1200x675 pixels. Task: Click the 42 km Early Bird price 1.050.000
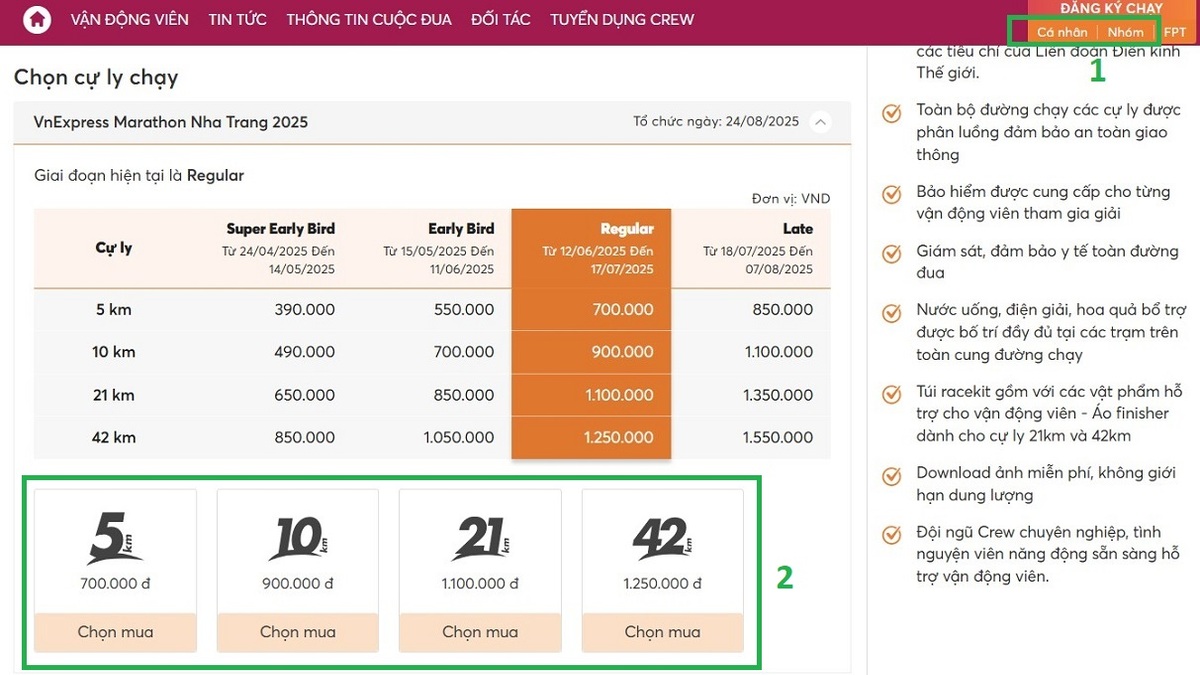(459, 438)
